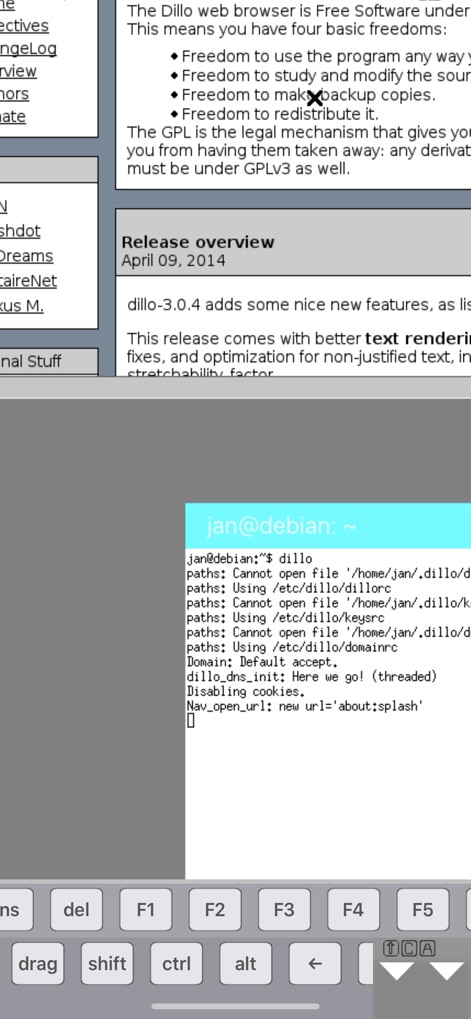
Task: Toggle the shift modifier key
Action: click(x=107, y=963)
